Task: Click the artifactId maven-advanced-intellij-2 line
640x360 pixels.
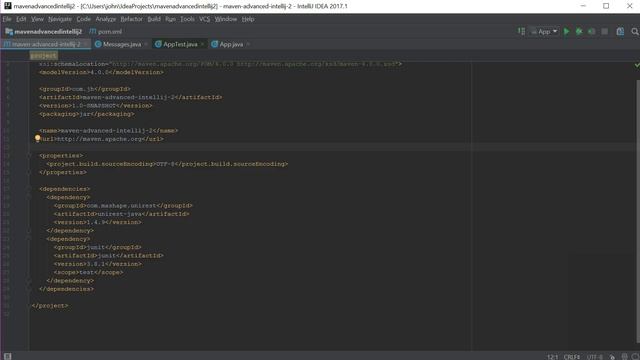Action: 131,97
